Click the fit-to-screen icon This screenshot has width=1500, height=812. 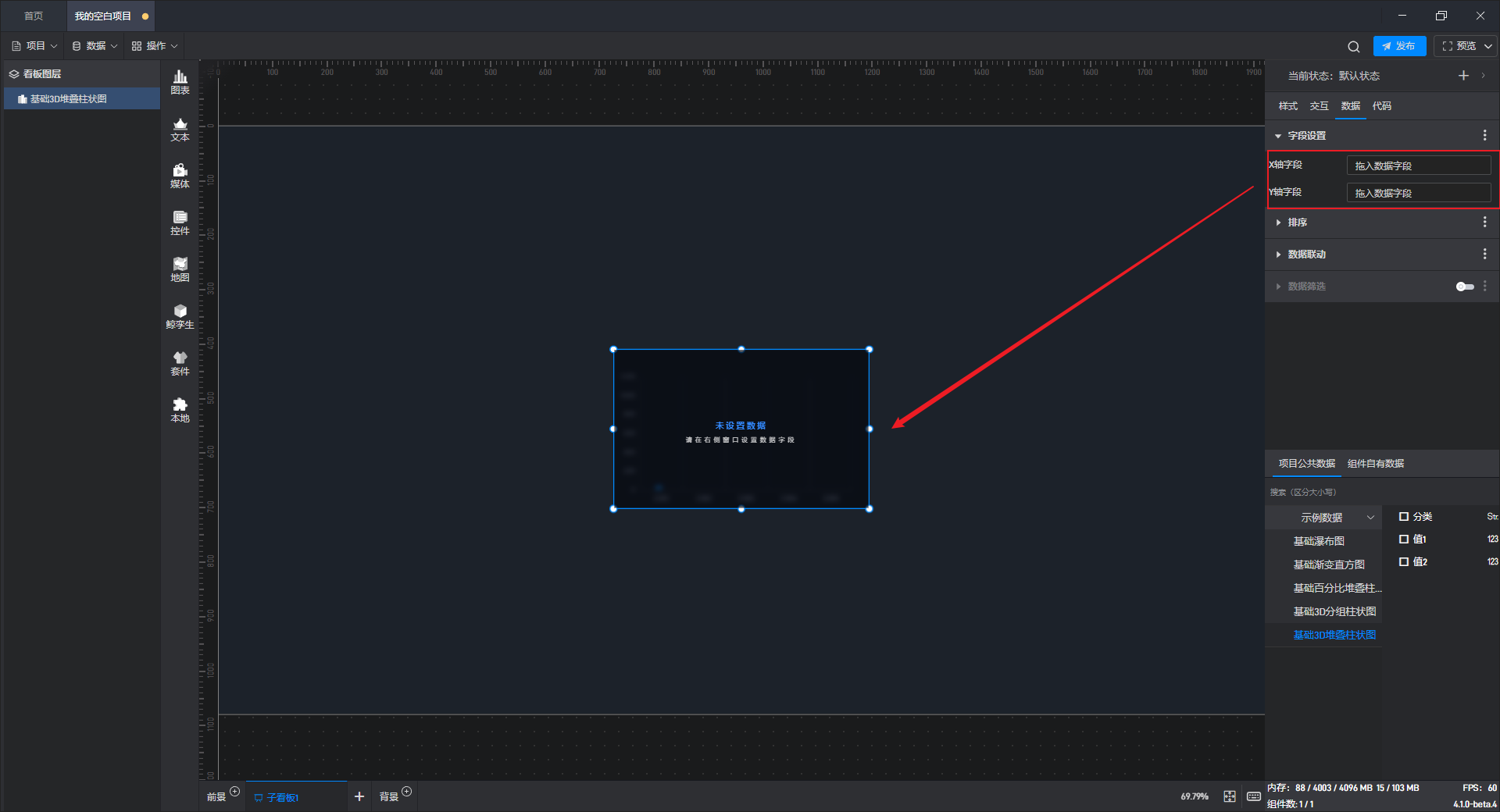coord(1230,796)
